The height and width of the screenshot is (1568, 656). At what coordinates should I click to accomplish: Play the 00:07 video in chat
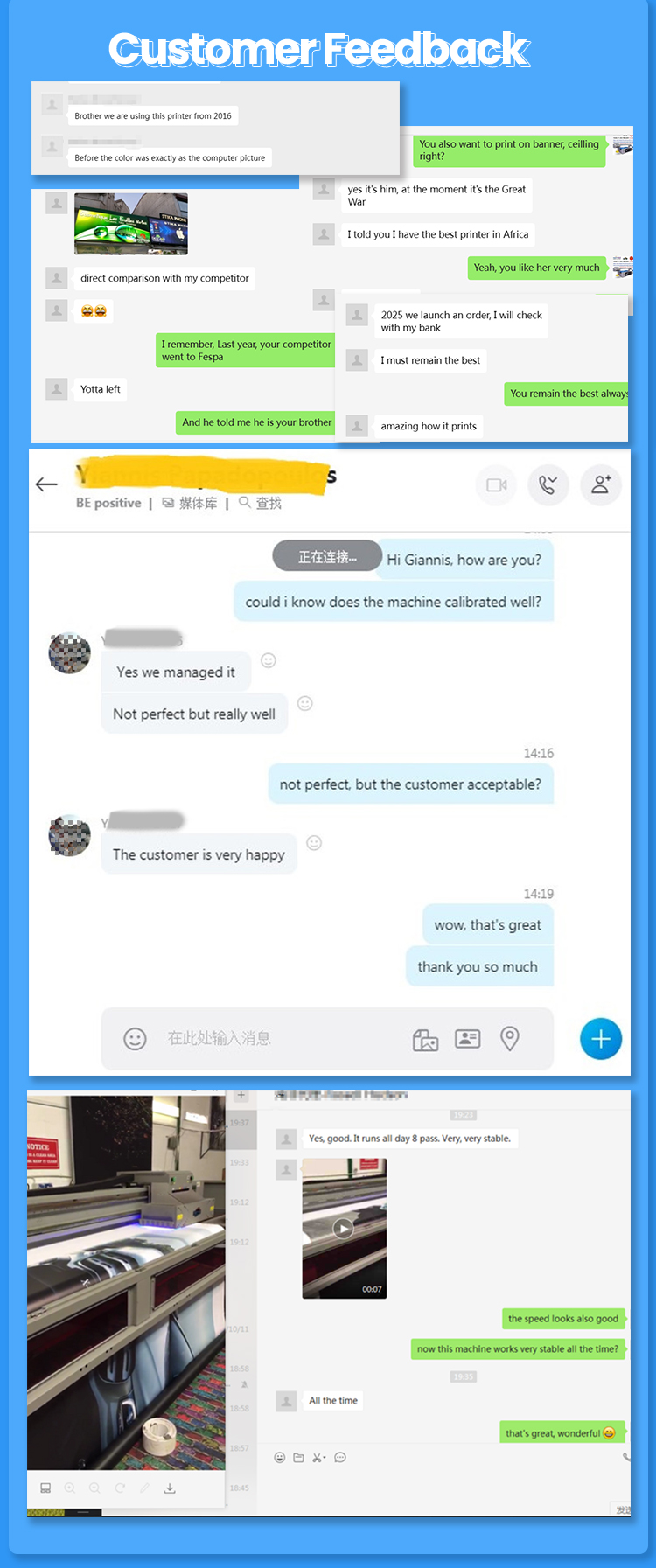pyautogui.click(x=344, y=1228)
